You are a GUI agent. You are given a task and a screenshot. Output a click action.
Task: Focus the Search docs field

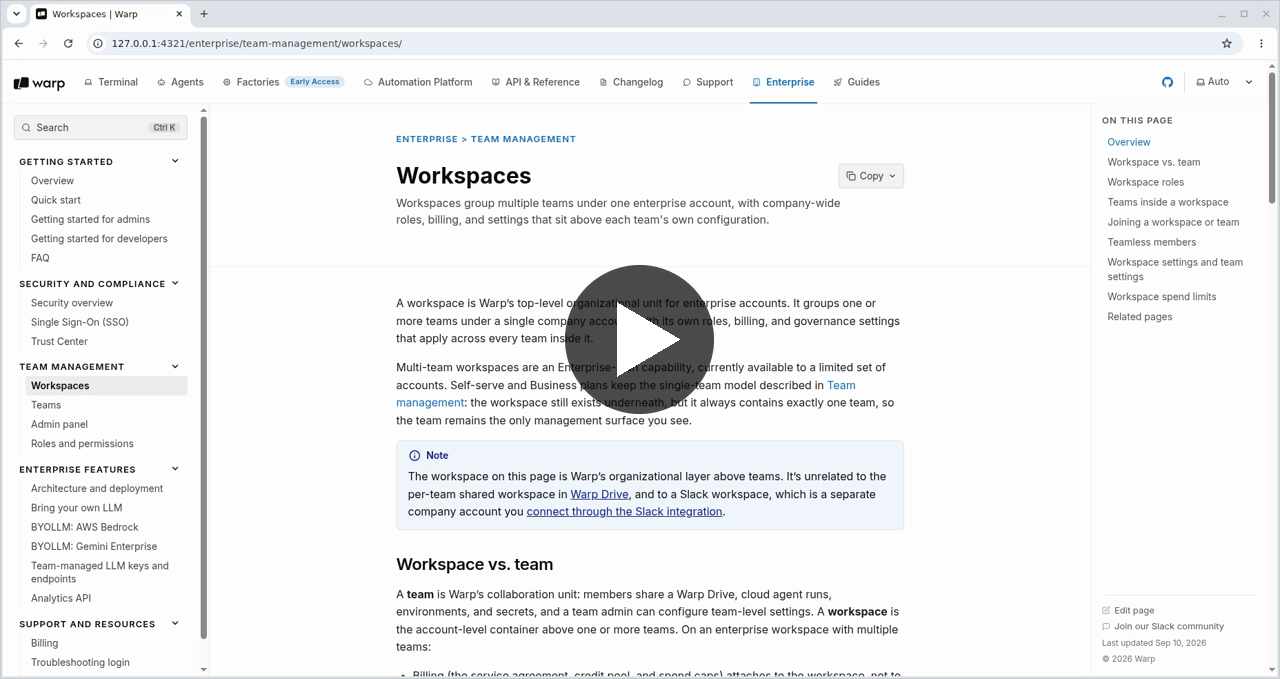(x=101, y=128)
